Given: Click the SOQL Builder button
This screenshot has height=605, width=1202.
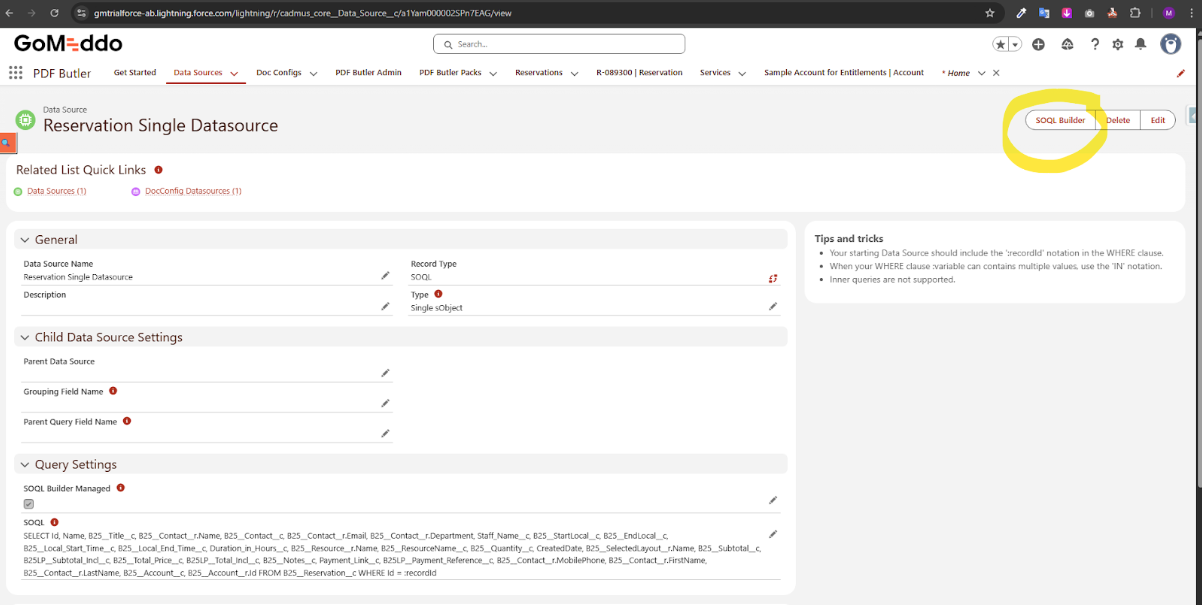Looking at the screenshot, I should 1059,120.
